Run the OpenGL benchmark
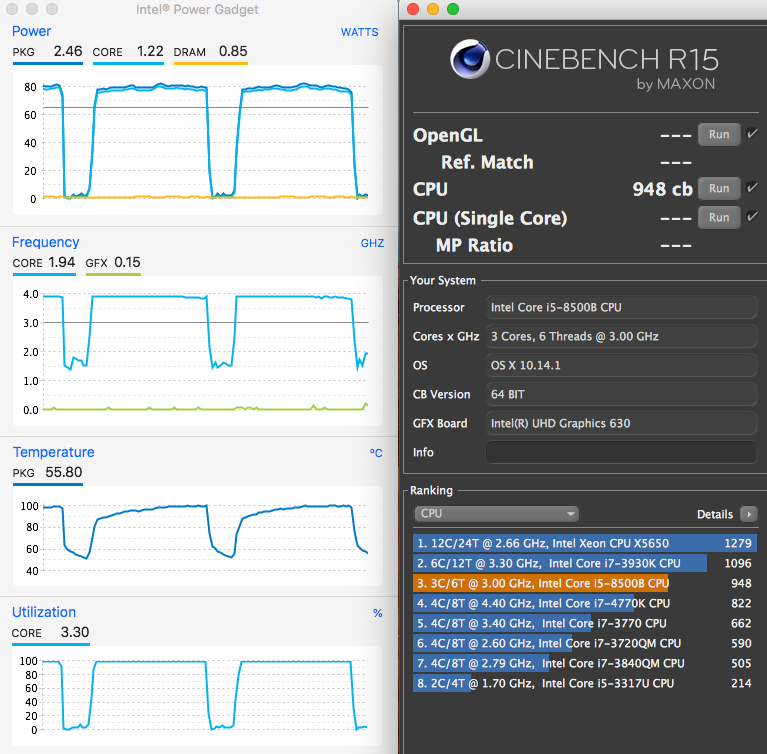This screenshot has height=754, width=767. point(719,135)
